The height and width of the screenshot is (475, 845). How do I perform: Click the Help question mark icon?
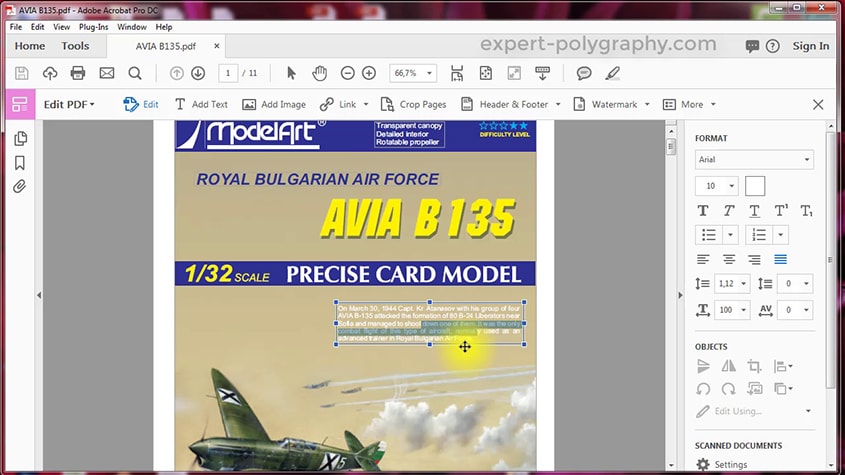[773, 46]
